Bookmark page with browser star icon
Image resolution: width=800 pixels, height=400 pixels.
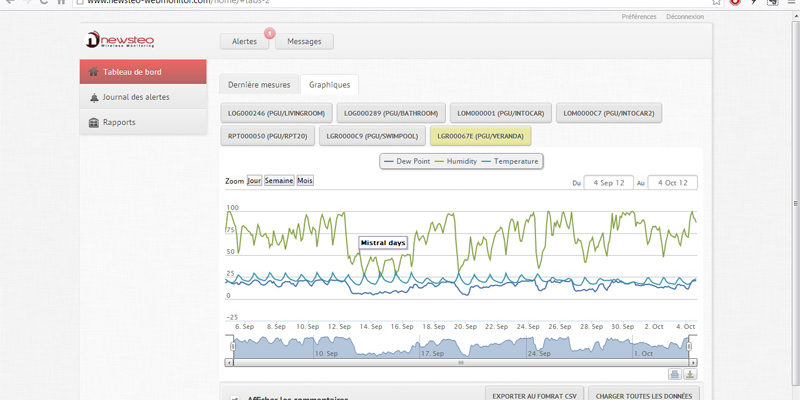pos(716,2)
